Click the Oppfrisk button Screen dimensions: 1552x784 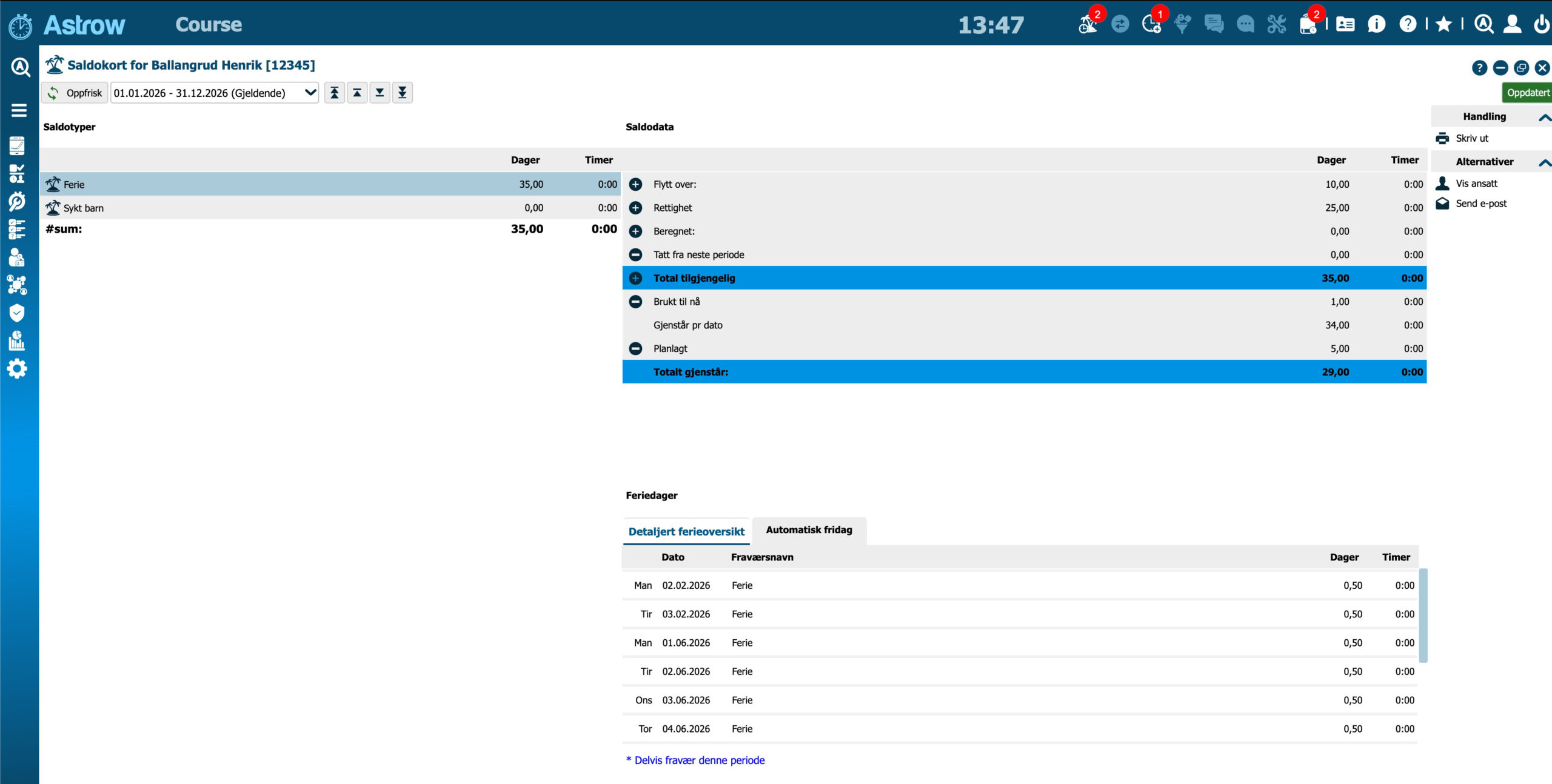pyautogui.click(x=75, y=93)
